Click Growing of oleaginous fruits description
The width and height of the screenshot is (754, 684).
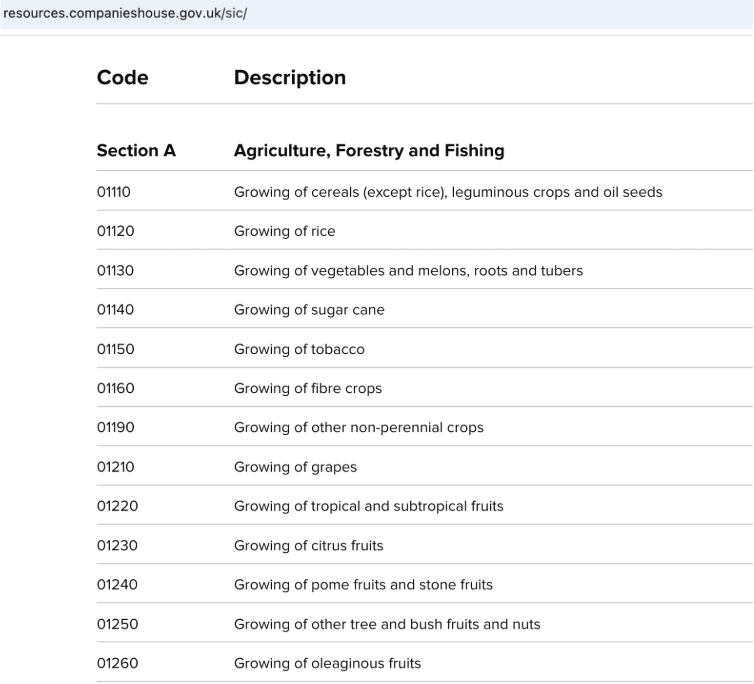click(327, 663)
